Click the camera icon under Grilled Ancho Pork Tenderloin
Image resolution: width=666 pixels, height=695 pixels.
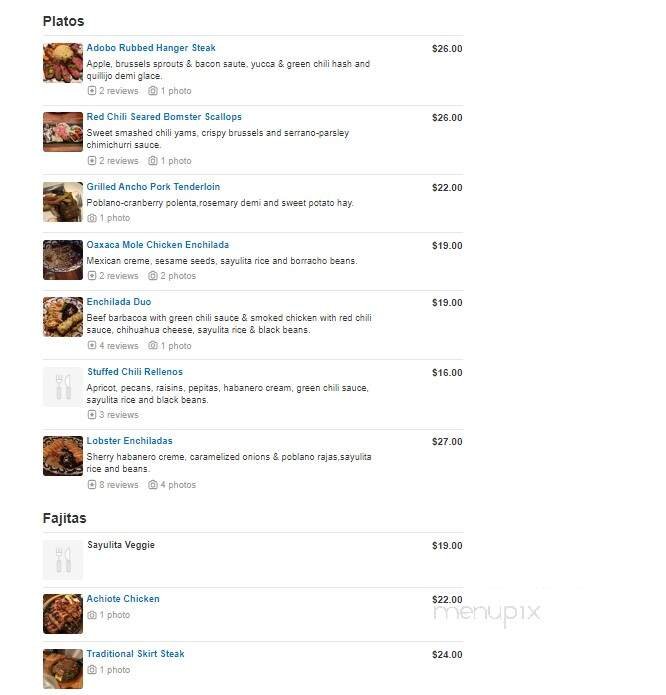coord(92,218)
